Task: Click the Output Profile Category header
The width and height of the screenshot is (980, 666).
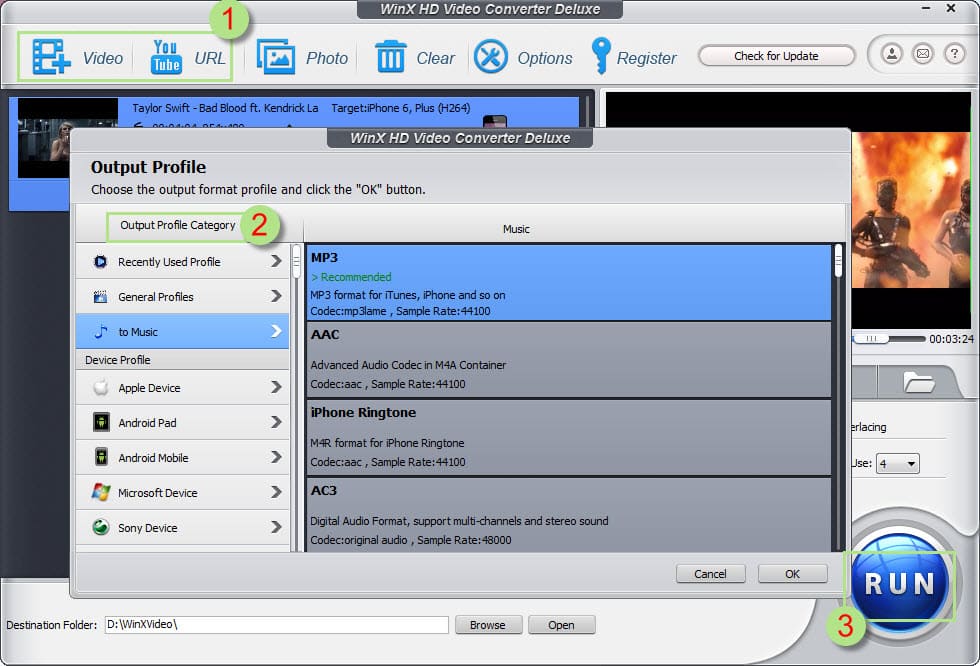Action: click(178, 225)
